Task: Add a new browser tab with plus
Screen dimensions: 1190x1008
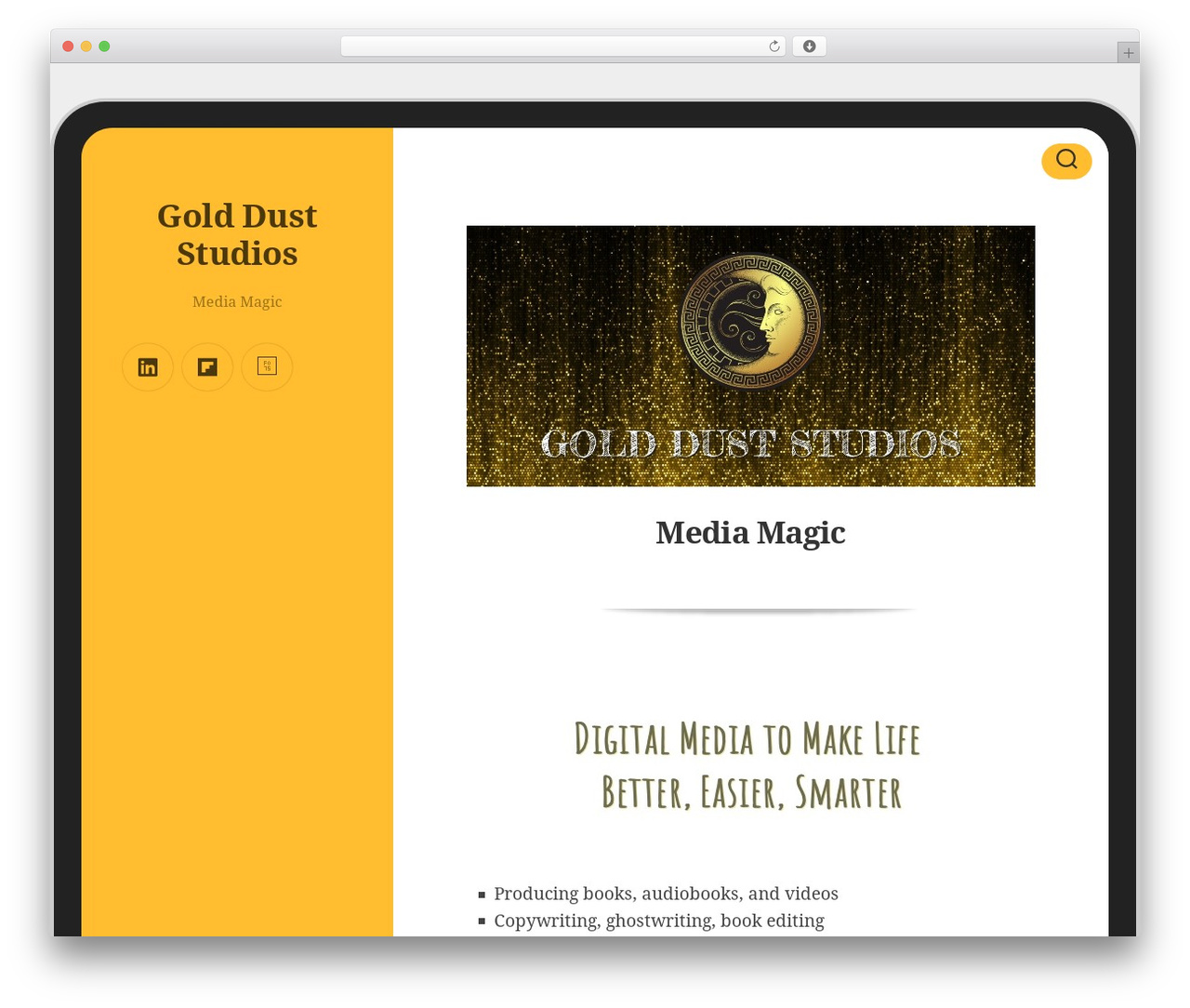Action: click(x=1128, y=53)
